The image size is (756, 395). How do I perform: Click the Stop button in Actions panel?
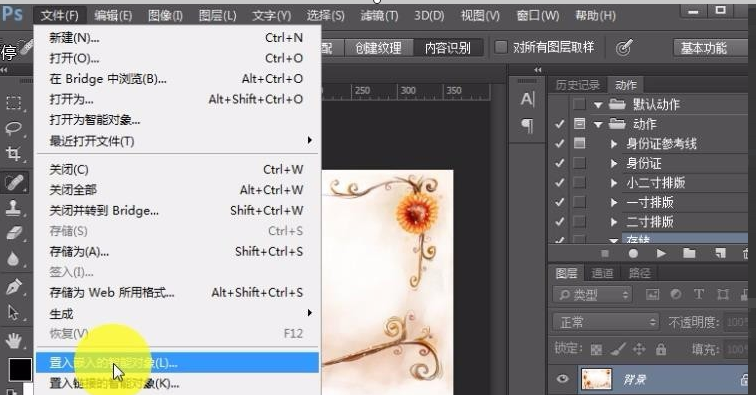coord(605,253)
